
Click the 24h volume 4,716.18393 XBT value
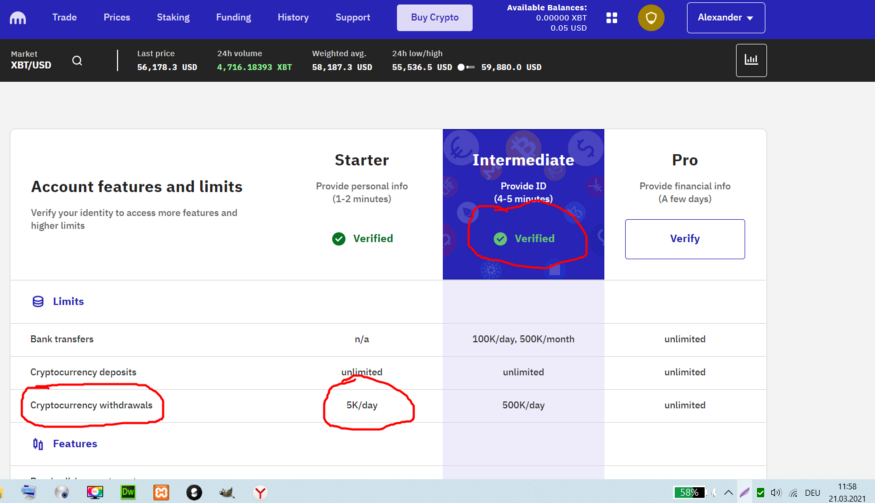point(254,67)
